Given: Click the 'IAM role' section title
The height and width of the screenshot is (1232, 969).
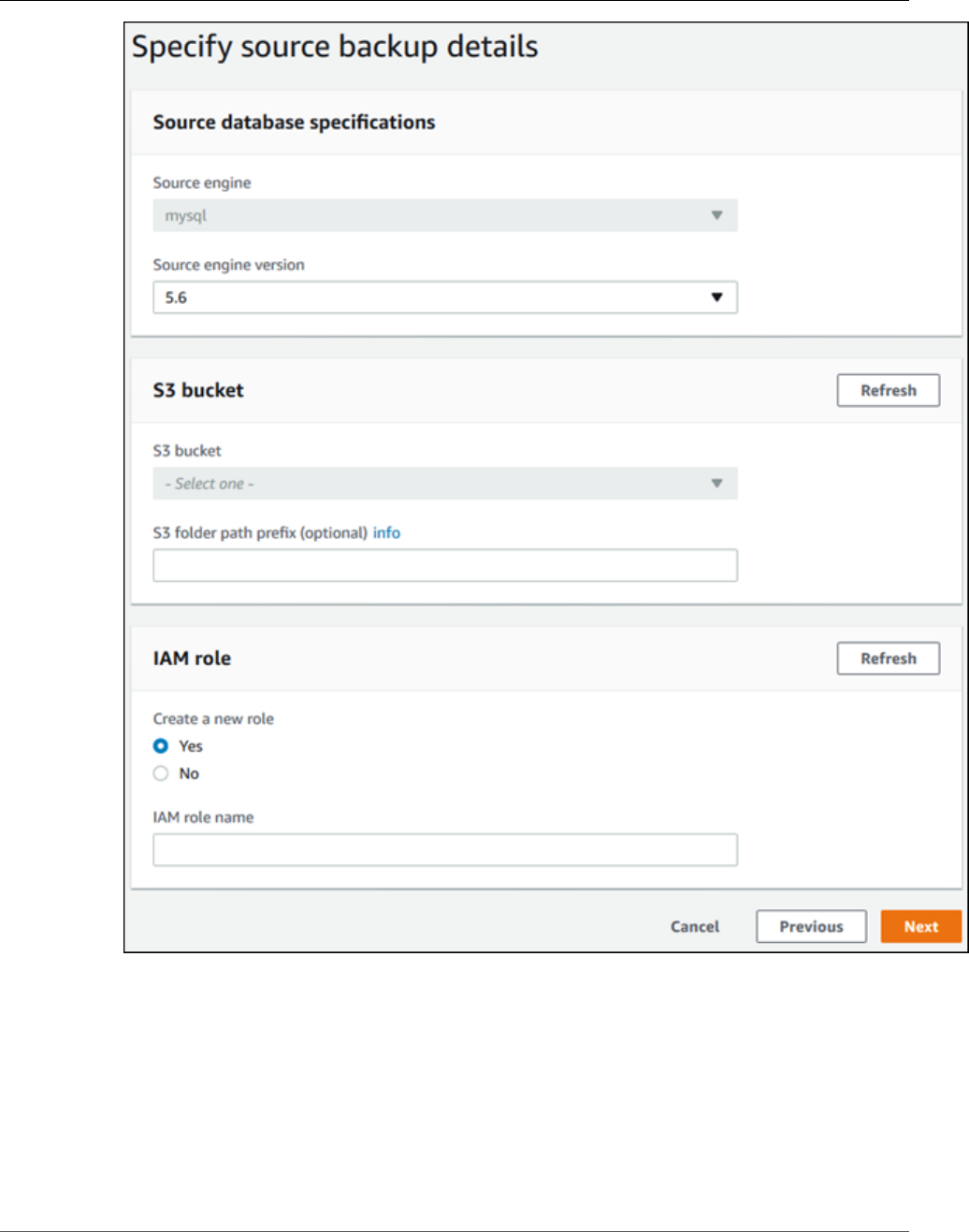Looking at the screenshot, I should [x=192, y=659].
